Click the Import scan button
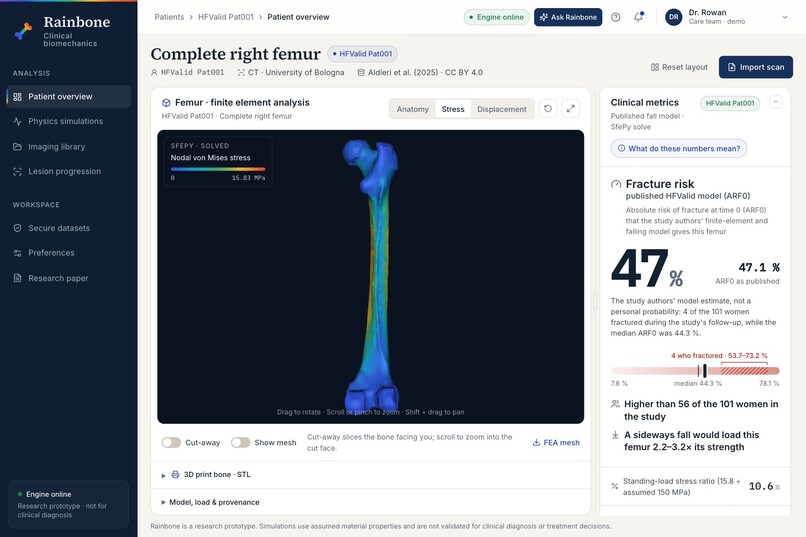This screenshot has width=806, height=537. point(756,67)
